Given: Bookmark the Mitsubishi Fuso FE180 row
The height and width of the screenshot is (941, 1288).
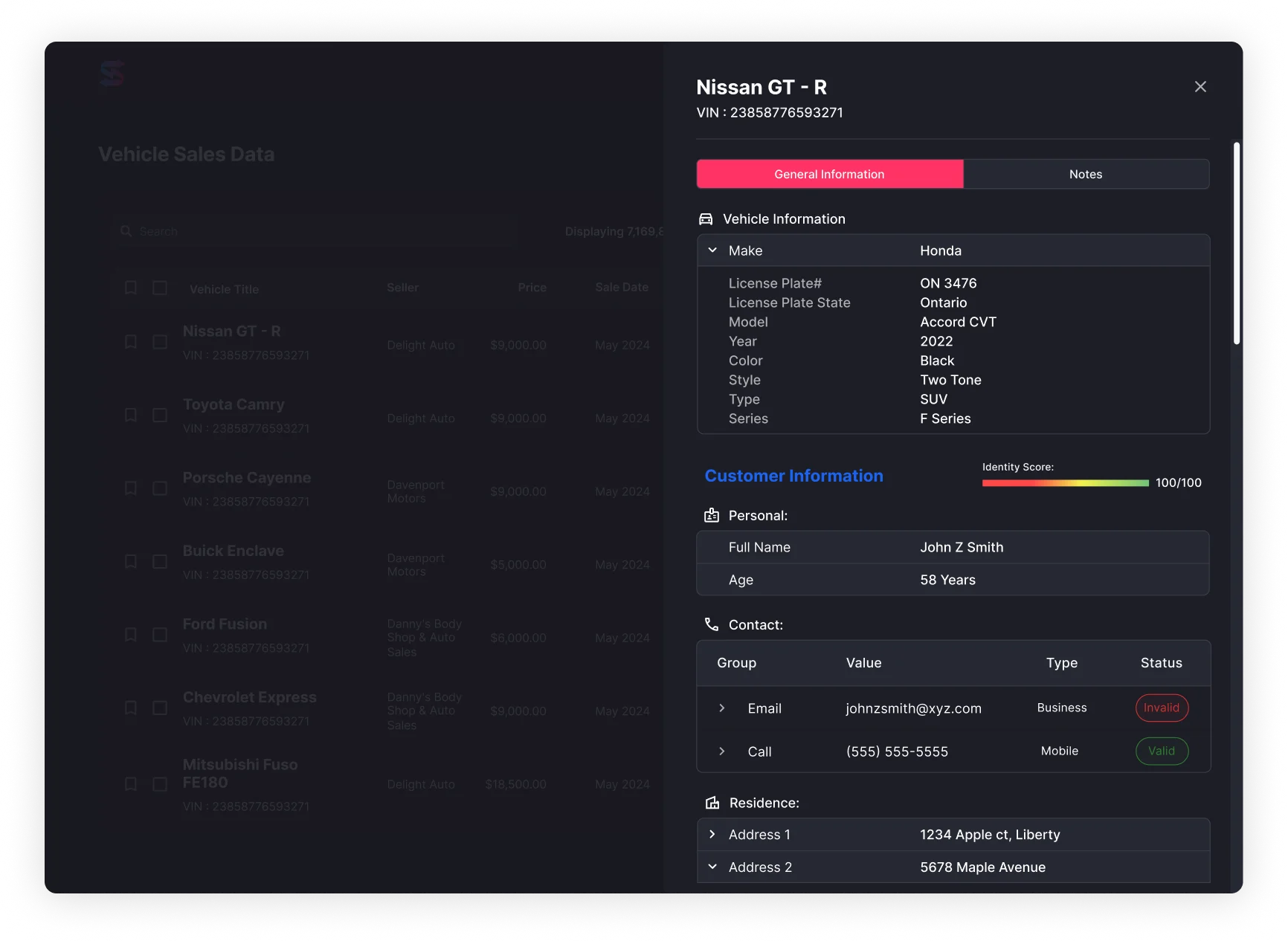Looking at the screenshot, I should [131, 784].
